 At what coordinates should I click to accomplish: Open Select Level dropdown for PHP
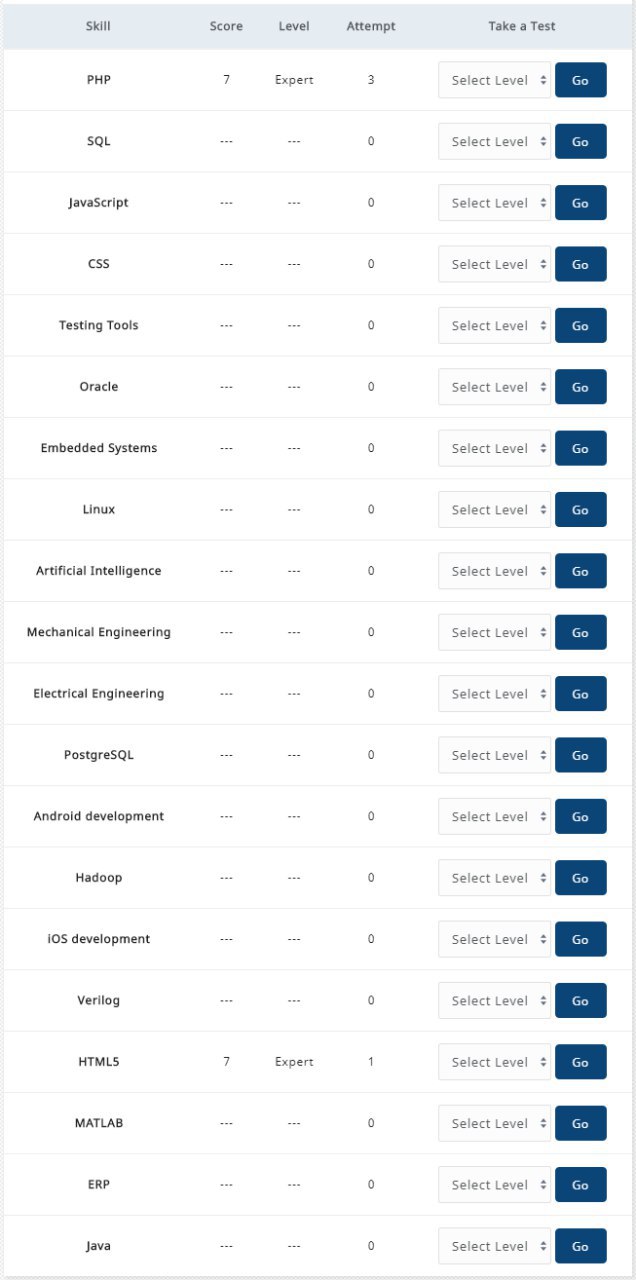coord(495,80)
